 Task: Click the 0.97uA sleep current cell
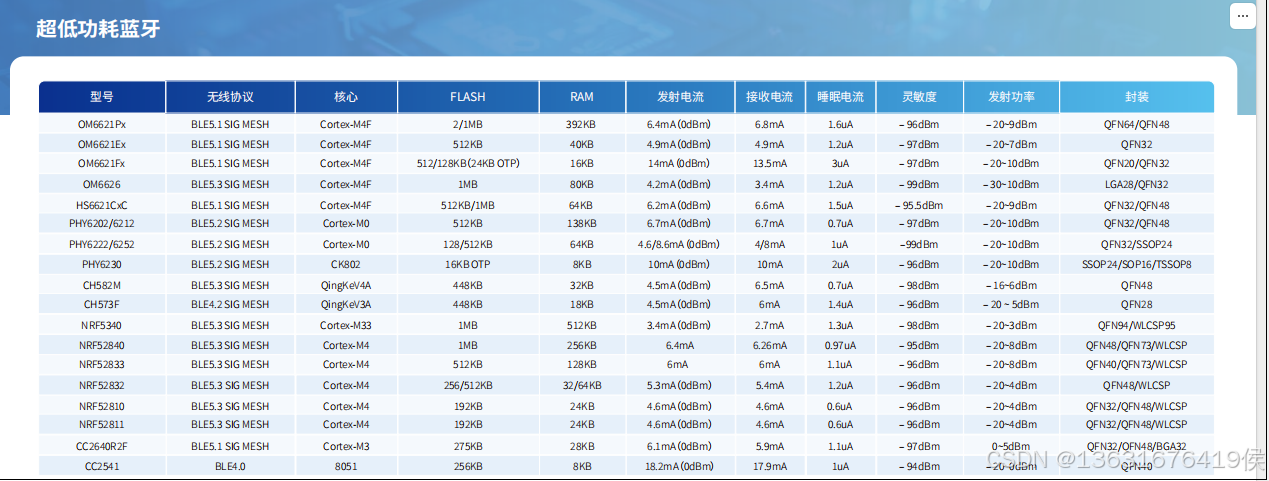pyautogui.click(x=840, y=345)
